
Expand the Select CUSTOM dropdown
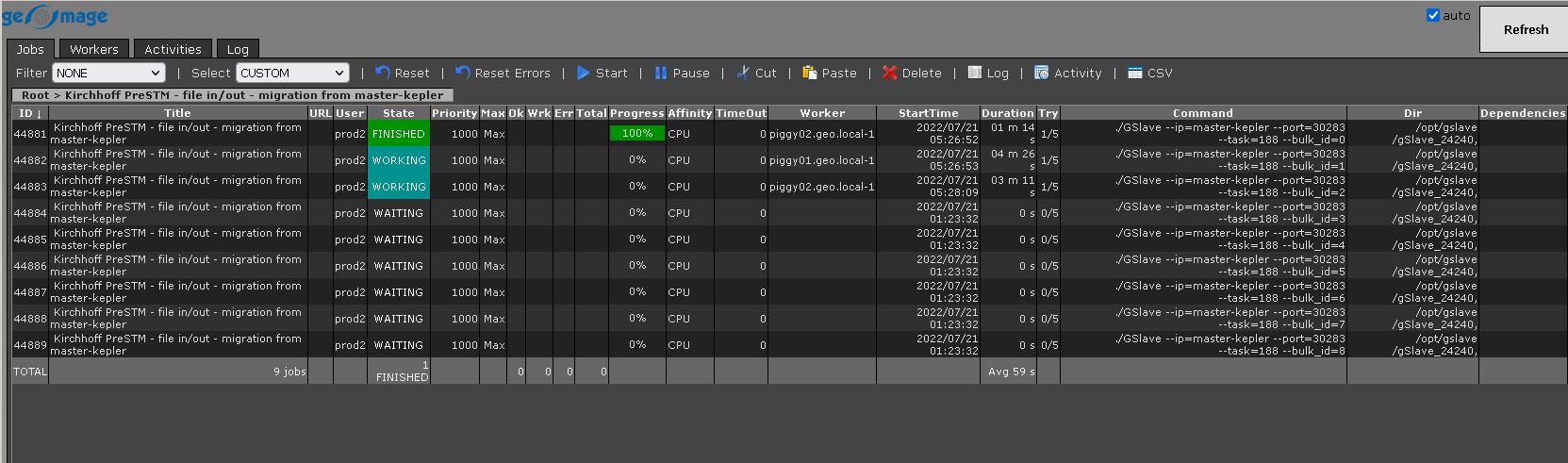(x=292, y=73)
